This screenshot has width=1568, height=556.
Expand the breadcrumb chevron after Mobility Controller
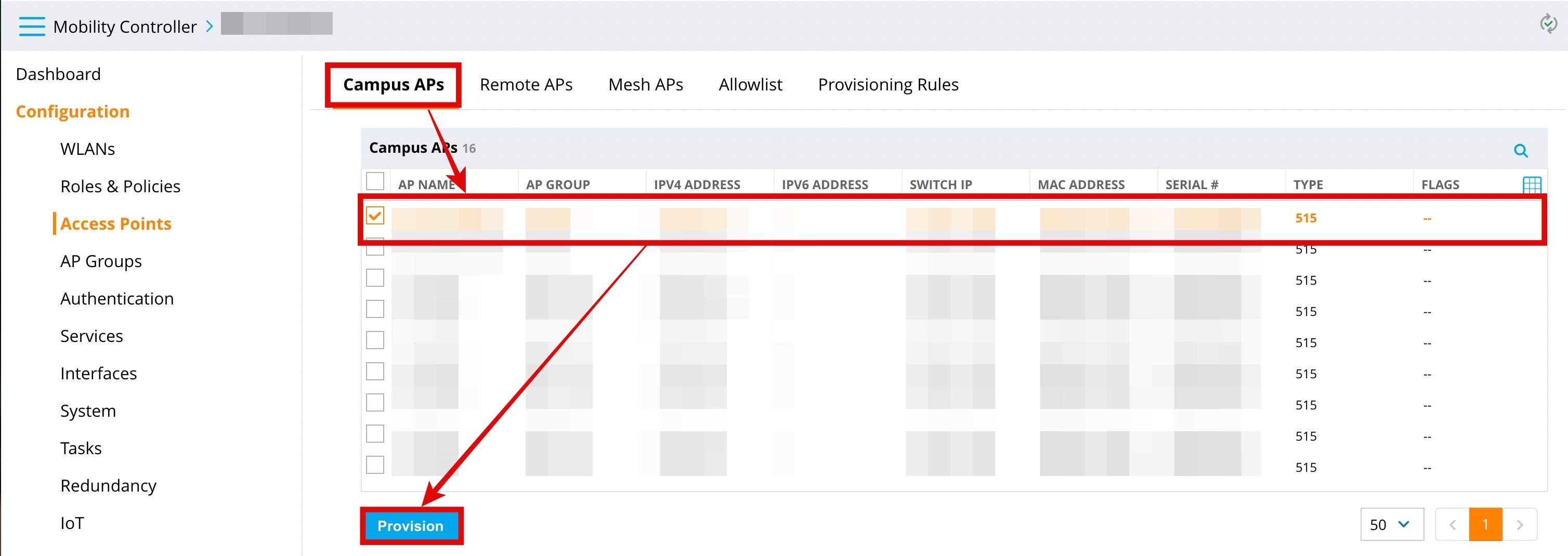tap(210, 26)
